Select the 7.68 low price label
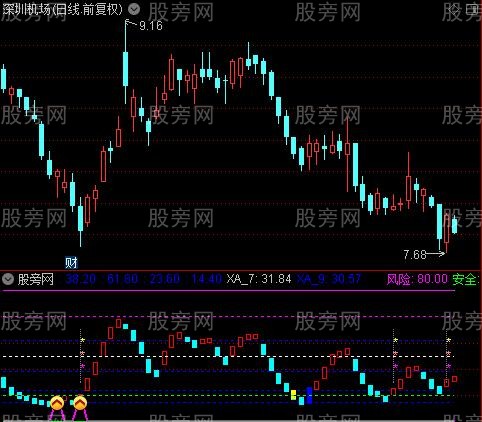Viewport: 482px width, 422px height. click(x=415, y=255)
